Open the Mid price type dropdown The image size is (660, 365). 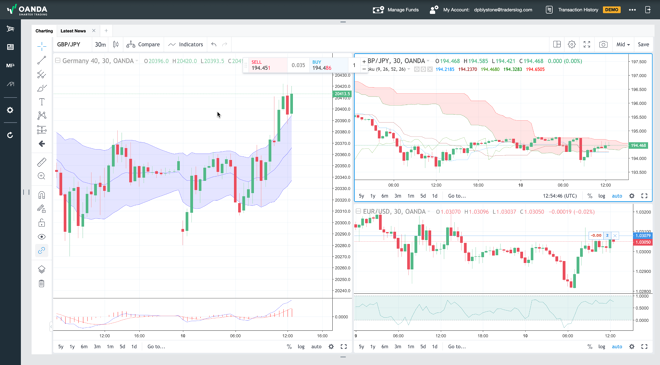point(623,44)
